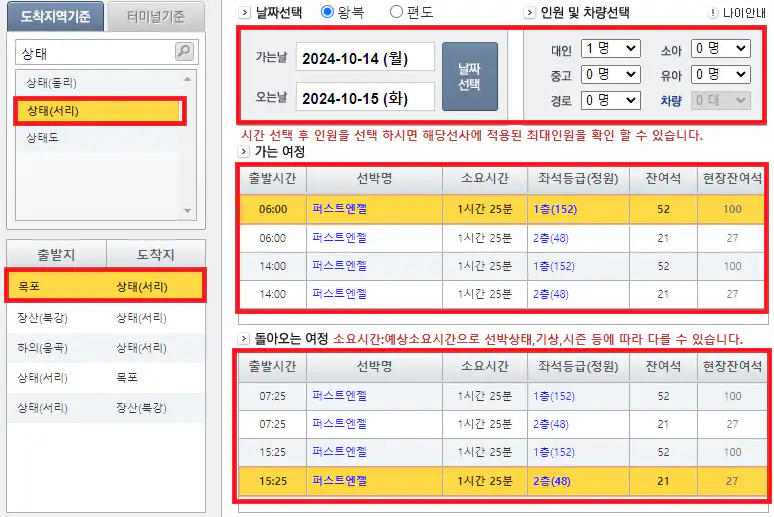
Task: Open the 경로 passenger count dropdown
Action: (611, 100)
